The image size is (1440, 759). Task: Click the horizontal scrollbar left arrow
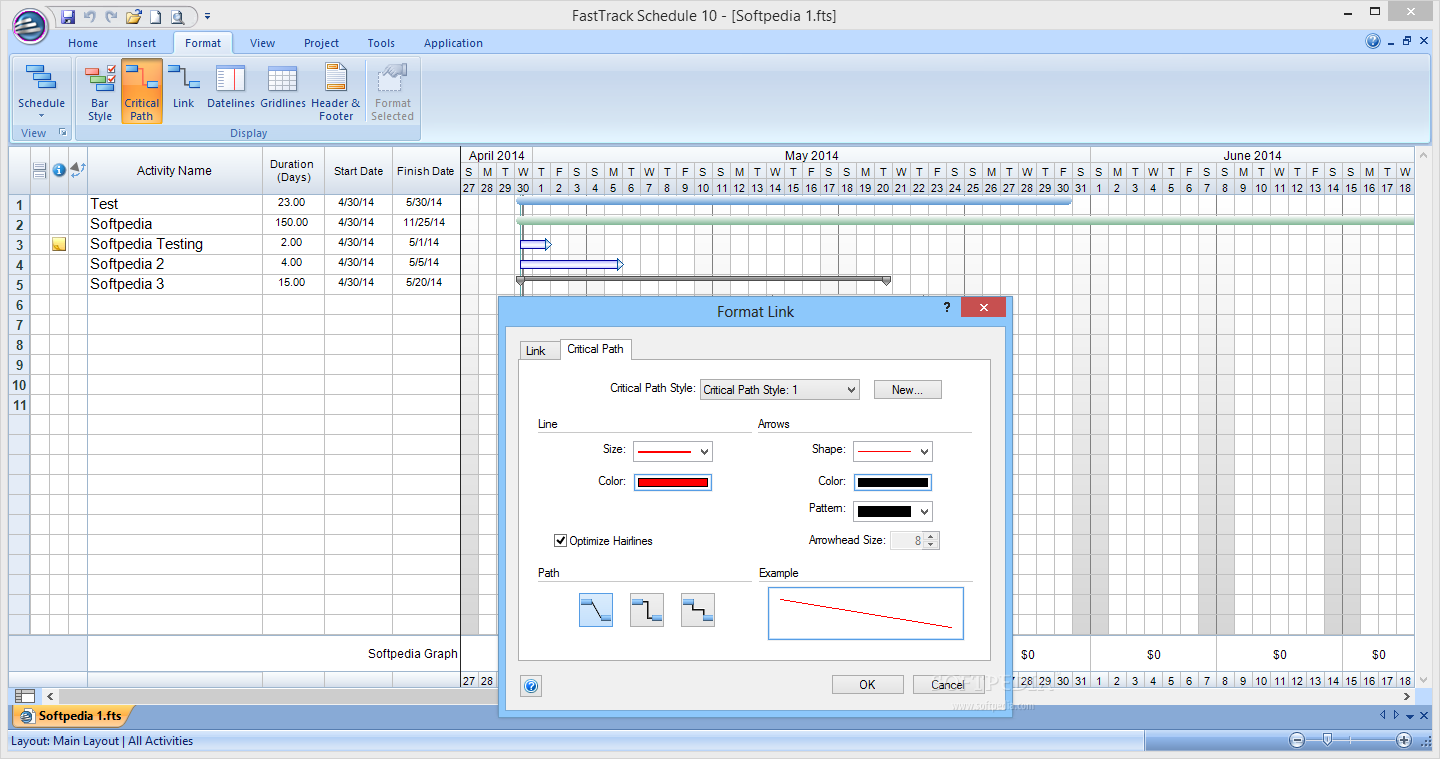pyautogui.click(x=51, y=696)
